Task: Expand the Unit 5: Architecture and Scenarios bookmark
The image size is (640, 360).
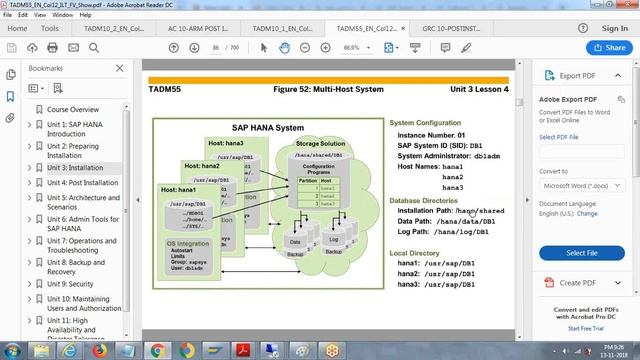Action: click(29, 198)
